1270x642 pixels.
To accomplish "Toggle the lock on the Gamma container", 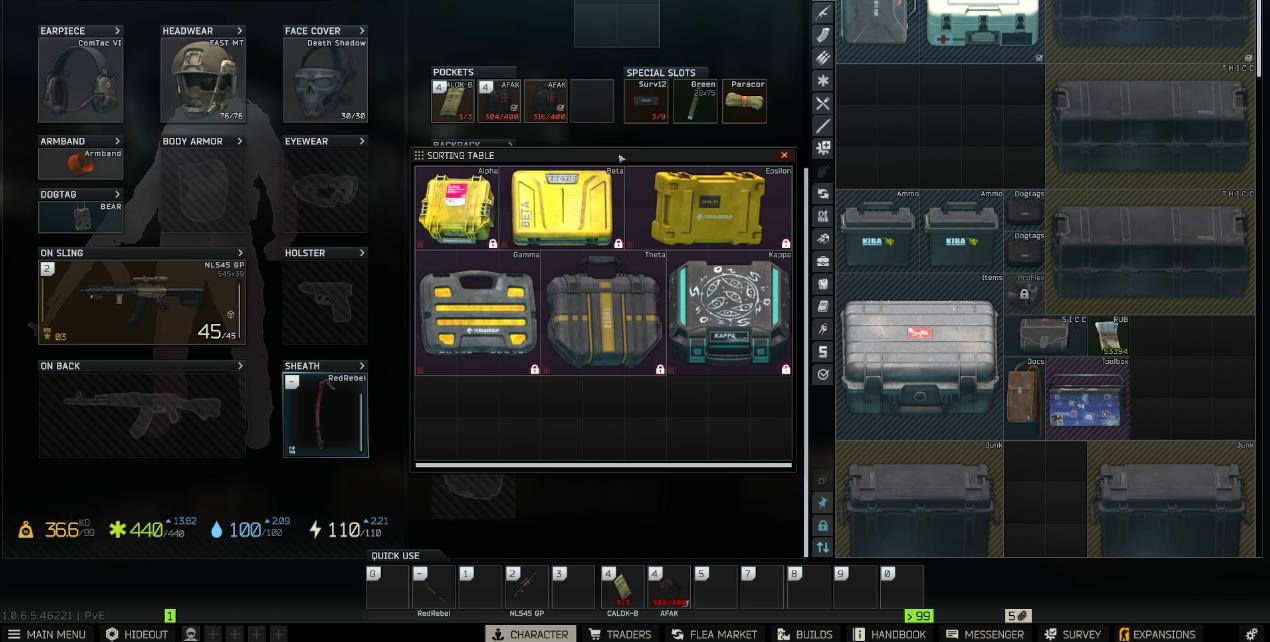I will [x=535, y=369].
